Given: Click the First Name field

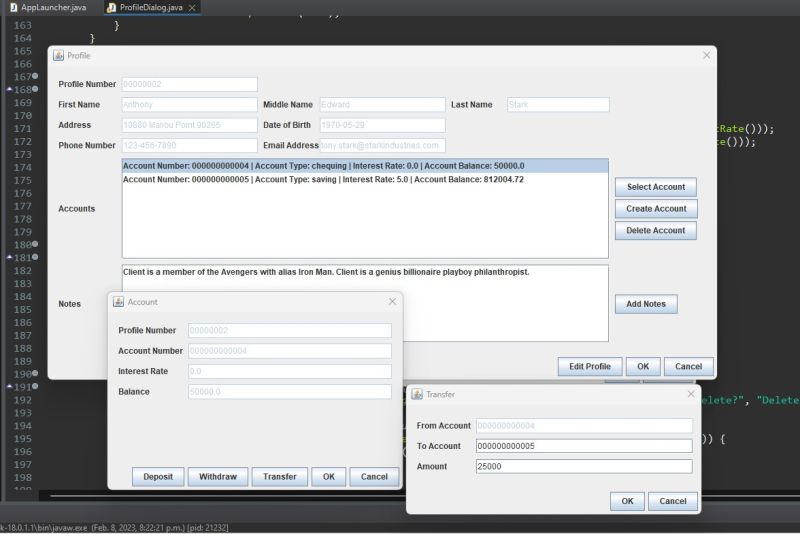Looking at the screenshot, I should (x=189, y=105).
